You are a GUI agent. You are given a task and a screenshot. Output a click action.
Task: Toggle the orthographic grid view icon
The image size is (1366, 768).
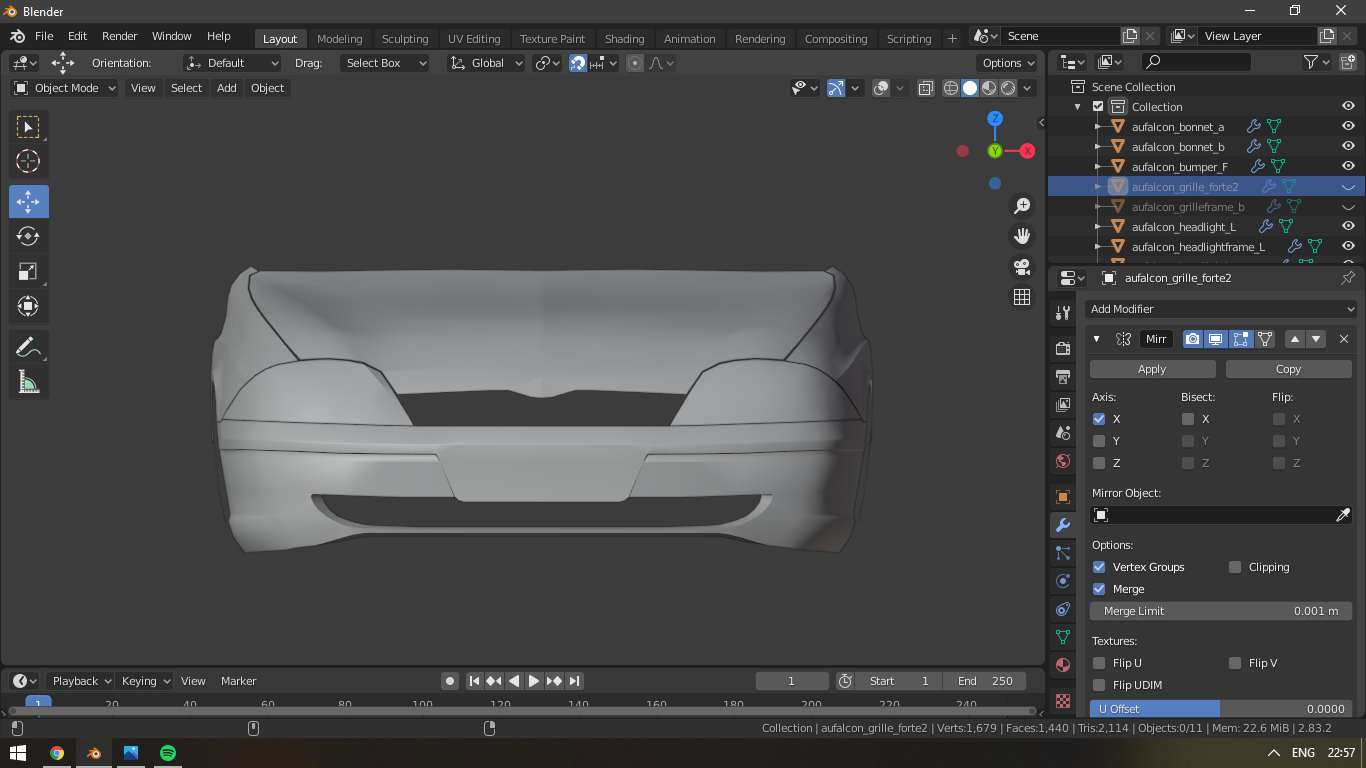1022,297
